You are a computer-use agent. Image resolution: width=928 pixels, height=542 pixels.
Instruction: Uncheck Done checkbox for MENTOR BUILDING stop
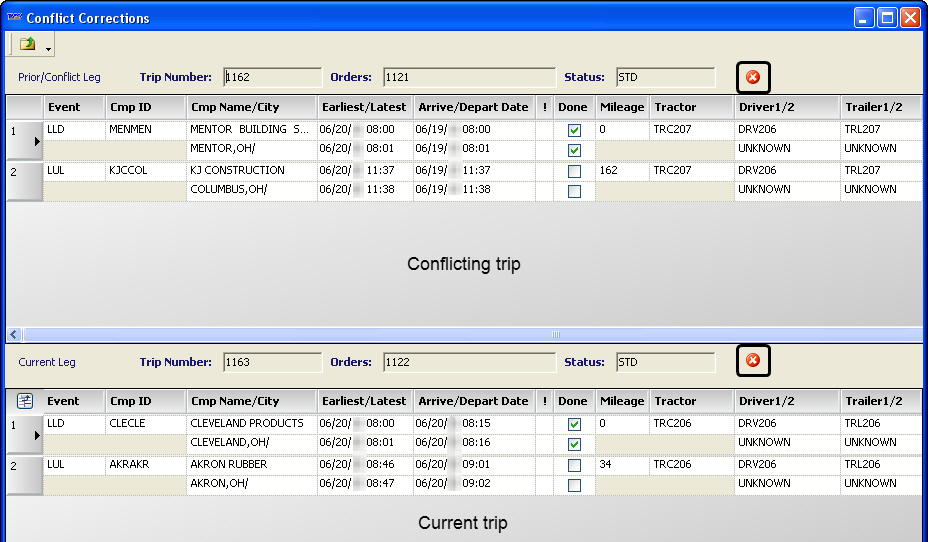[x=574, y=130]
